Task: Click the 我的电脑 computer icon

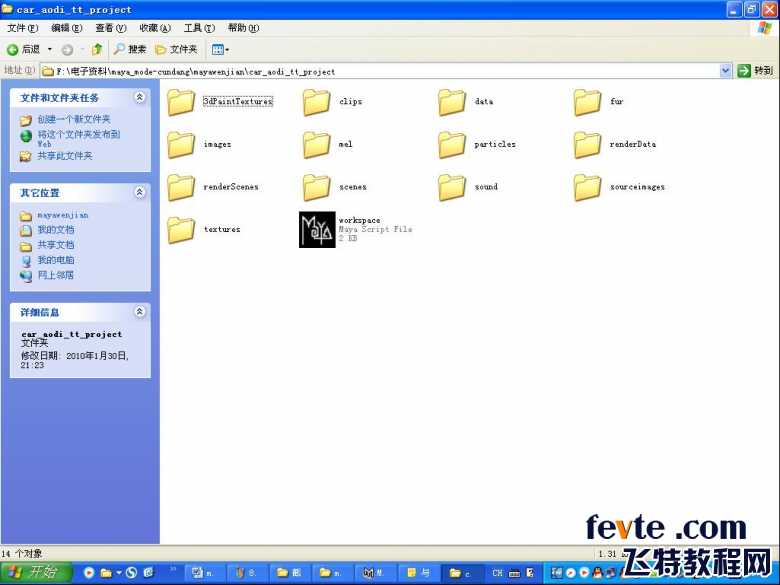Action: point(26,260)
